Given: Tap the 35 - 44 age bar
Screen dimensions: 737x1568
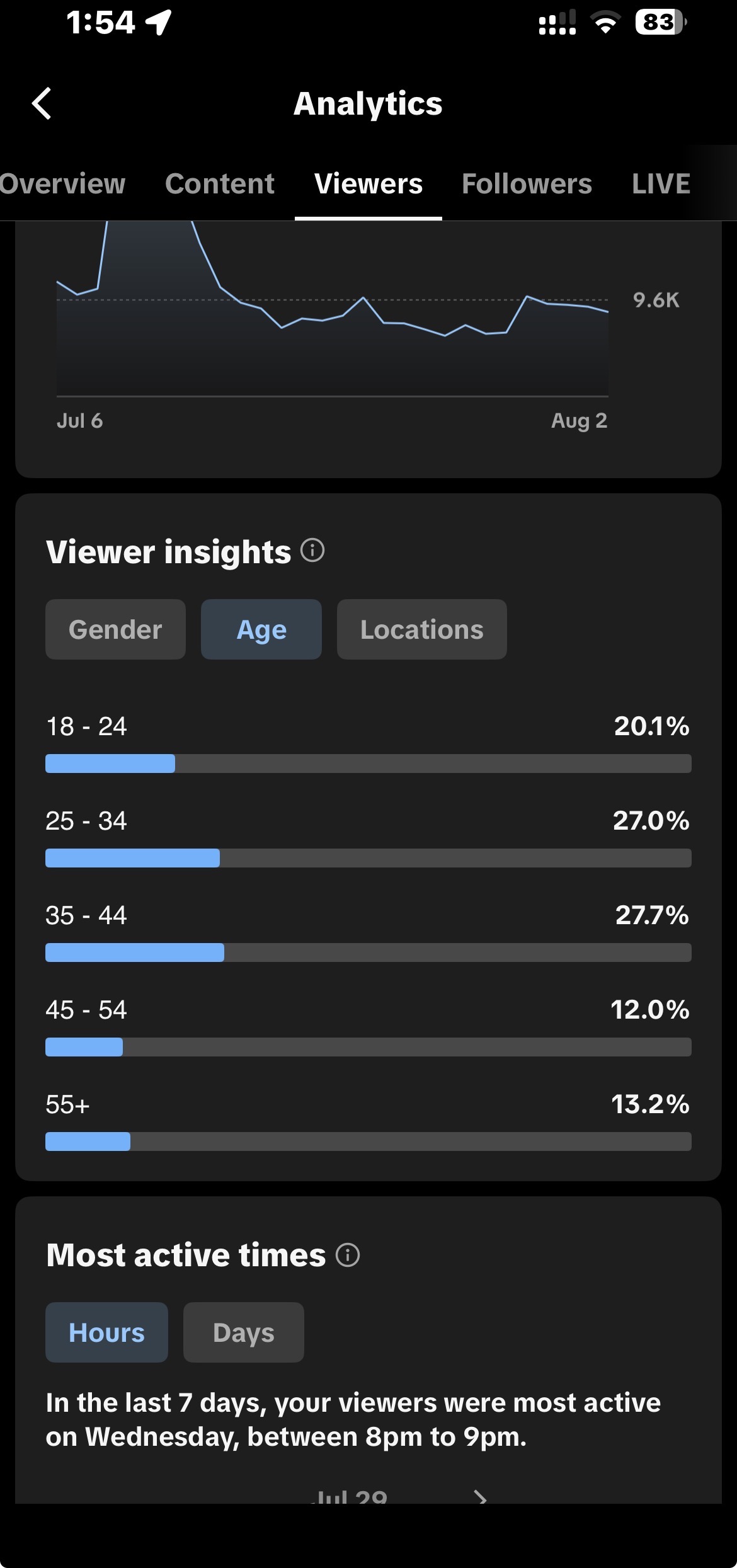Looking at the screenshot, I should tap(368, 953).
